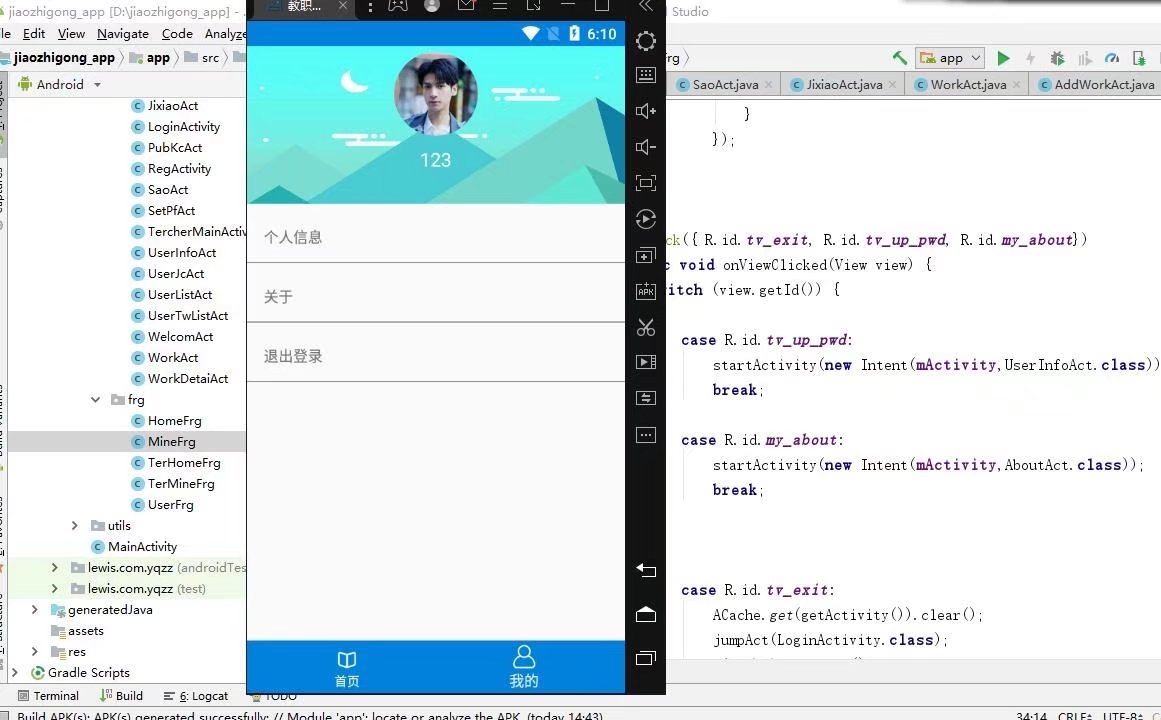Start debugging with the bug icon
1161x720 pixels.
tap(1058, 57)
